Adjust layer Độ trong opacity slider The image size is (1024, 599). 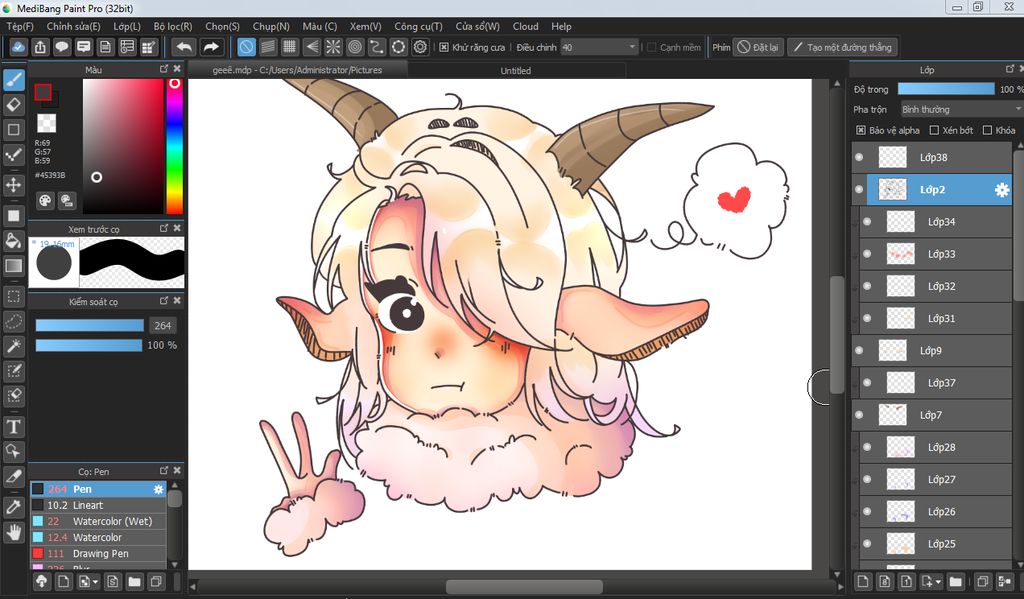(x=946, y=89)
